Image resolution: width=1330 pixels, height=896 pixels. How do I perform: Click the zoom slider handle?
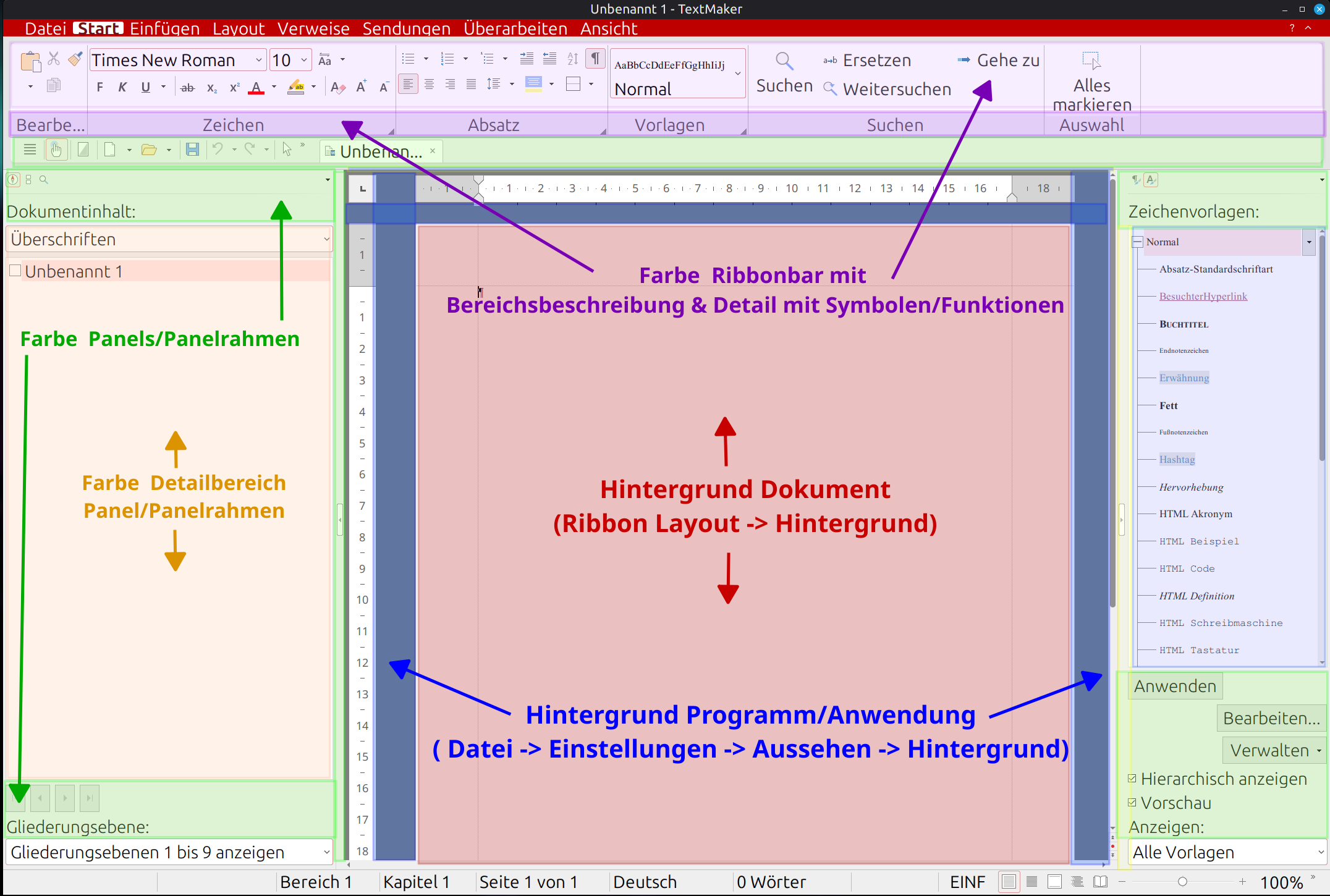[x=1182, y=882]
